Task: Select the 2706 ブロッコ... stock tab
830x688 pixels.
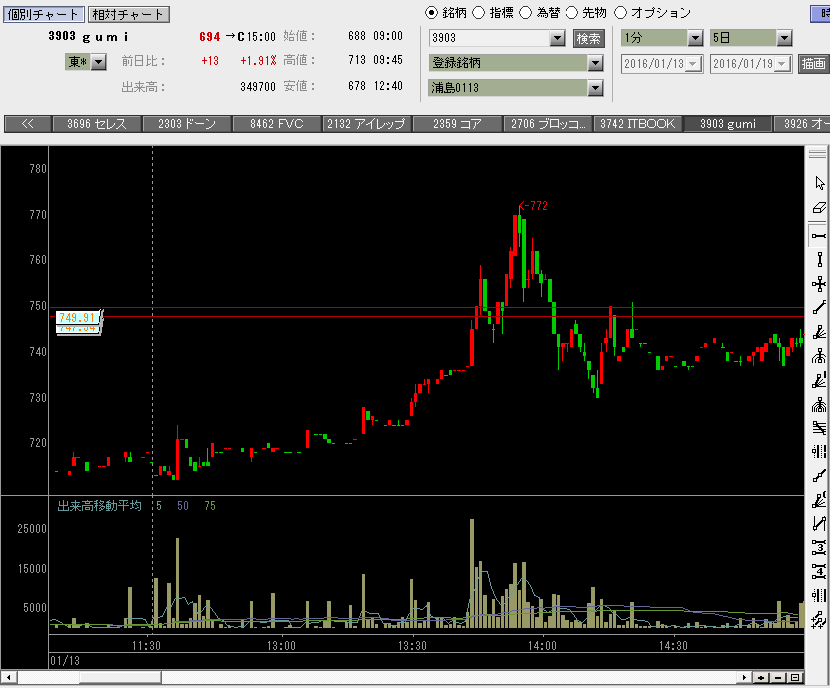Action: tap(548, 124)
